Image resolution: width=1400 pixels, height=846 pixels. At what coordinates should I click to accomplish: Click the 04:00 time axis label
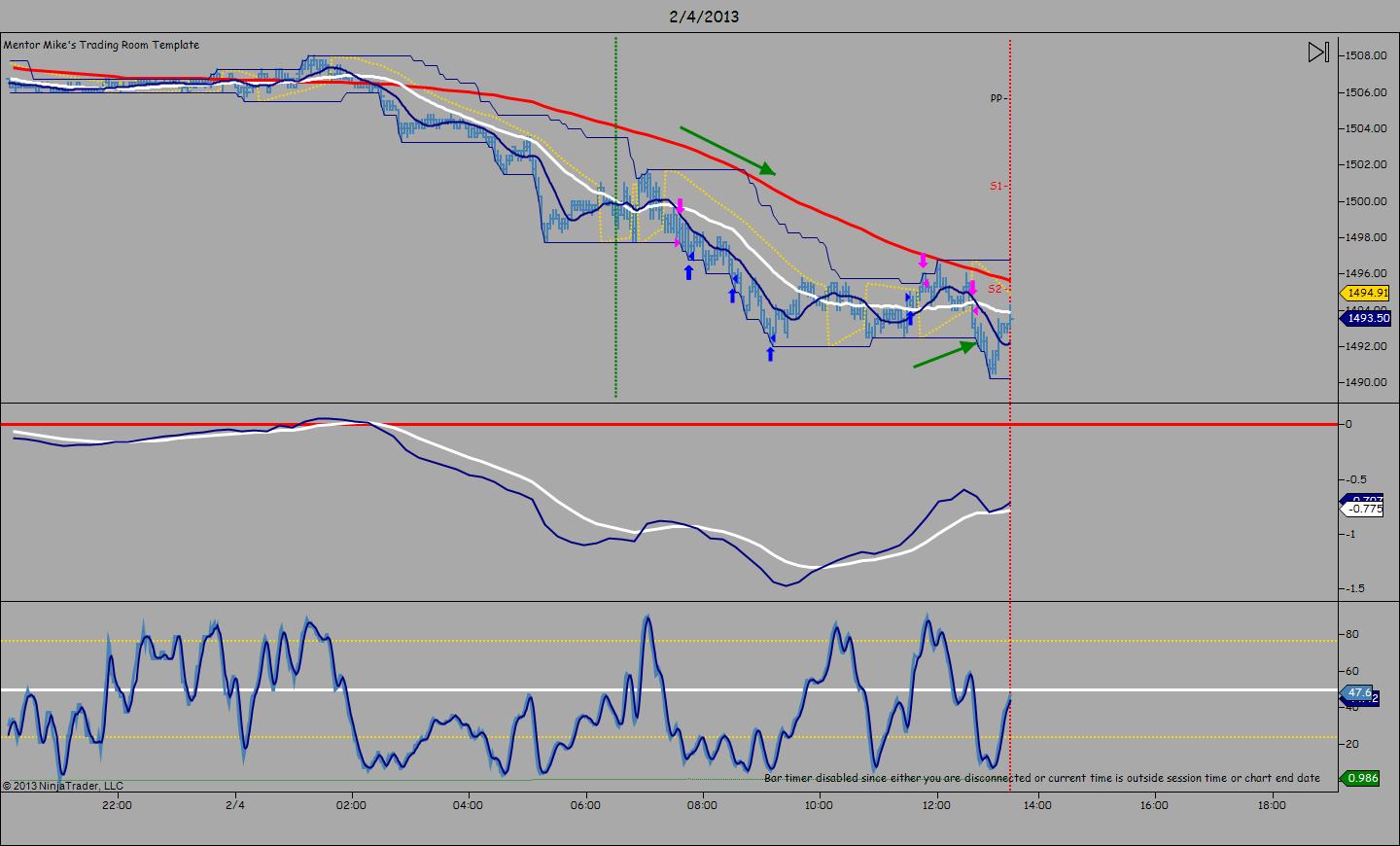click(468, 805)
